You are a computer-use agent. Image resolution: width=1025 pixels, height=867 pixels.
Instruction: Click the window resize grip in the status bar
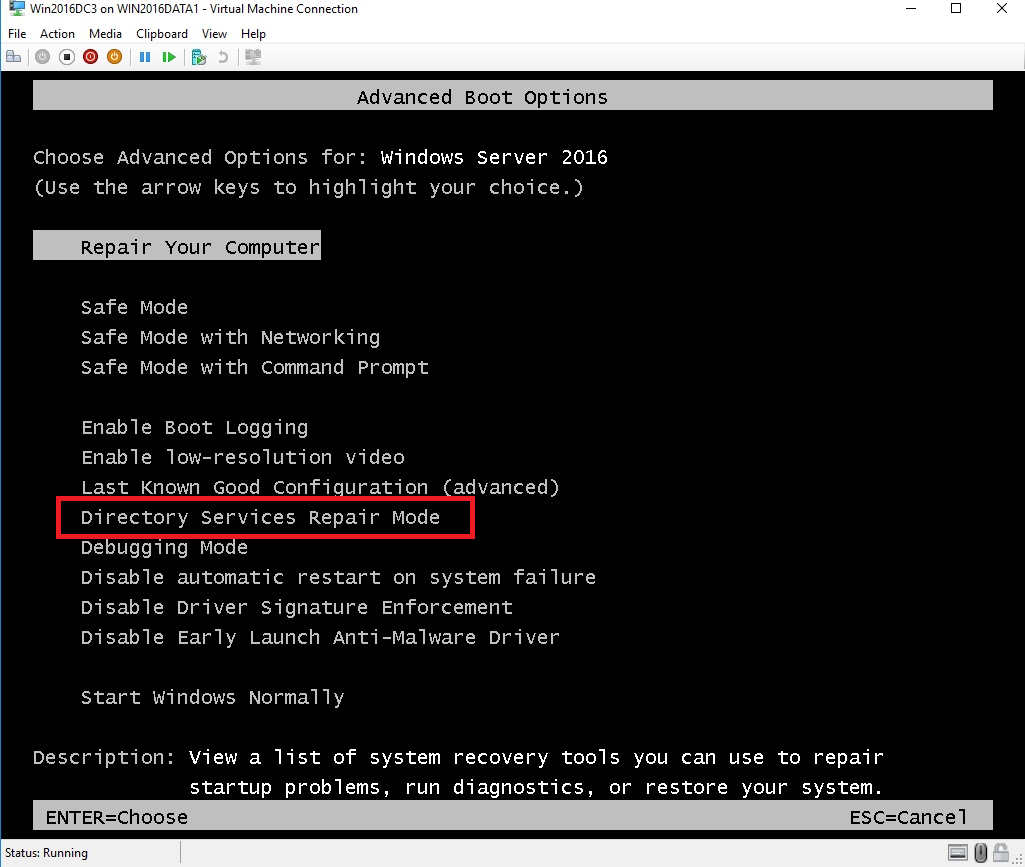click(x=1018, y=858)
